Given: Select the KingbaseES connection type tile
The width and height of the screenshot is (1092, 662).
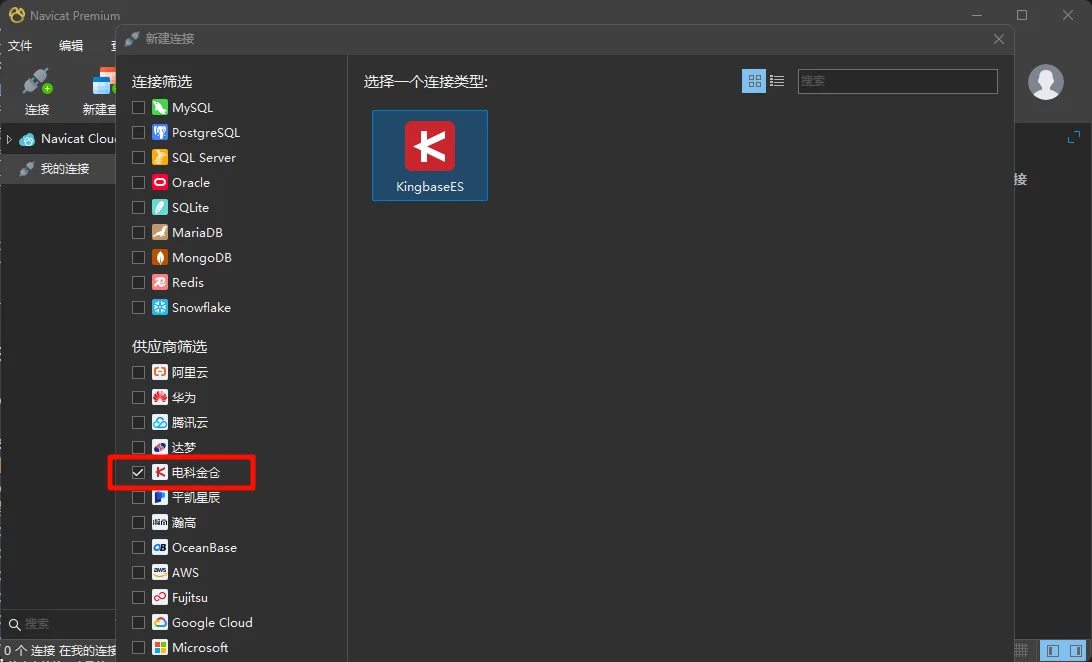Looking at the screenshot, I should coord(429,155).
